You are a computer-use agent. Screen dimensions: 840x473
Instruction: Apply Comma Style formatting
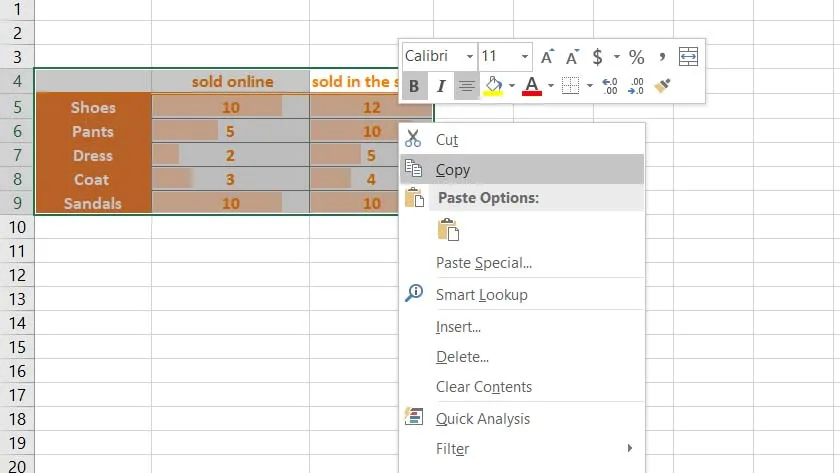tap(662, 56)
